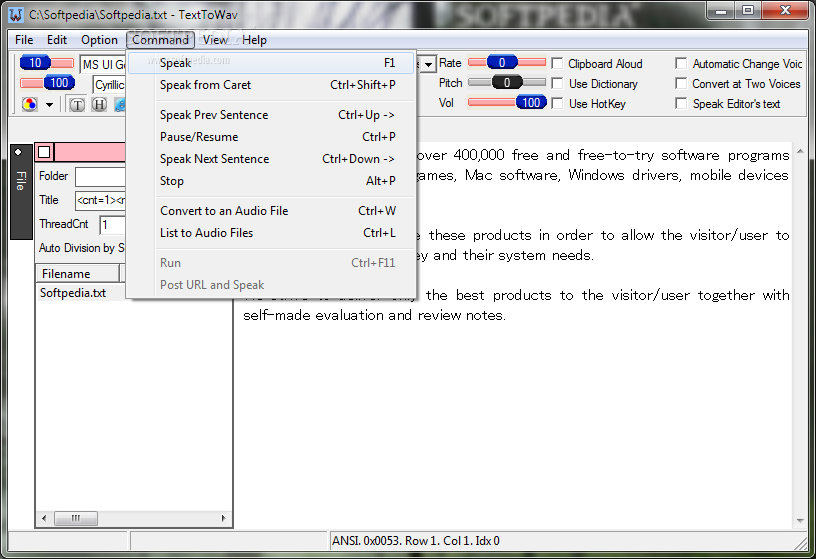Image resolution: width=816 pixels, height=559 pixels.
Task: Choose List to Audio Files
Action: click(271, 233)
